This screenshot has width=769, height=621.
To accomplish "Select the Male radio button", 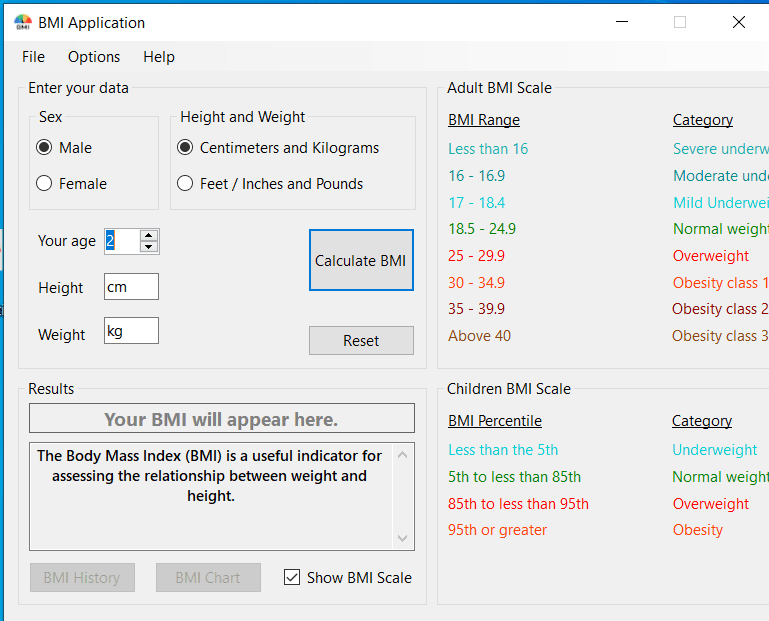I will coord(44,148).
